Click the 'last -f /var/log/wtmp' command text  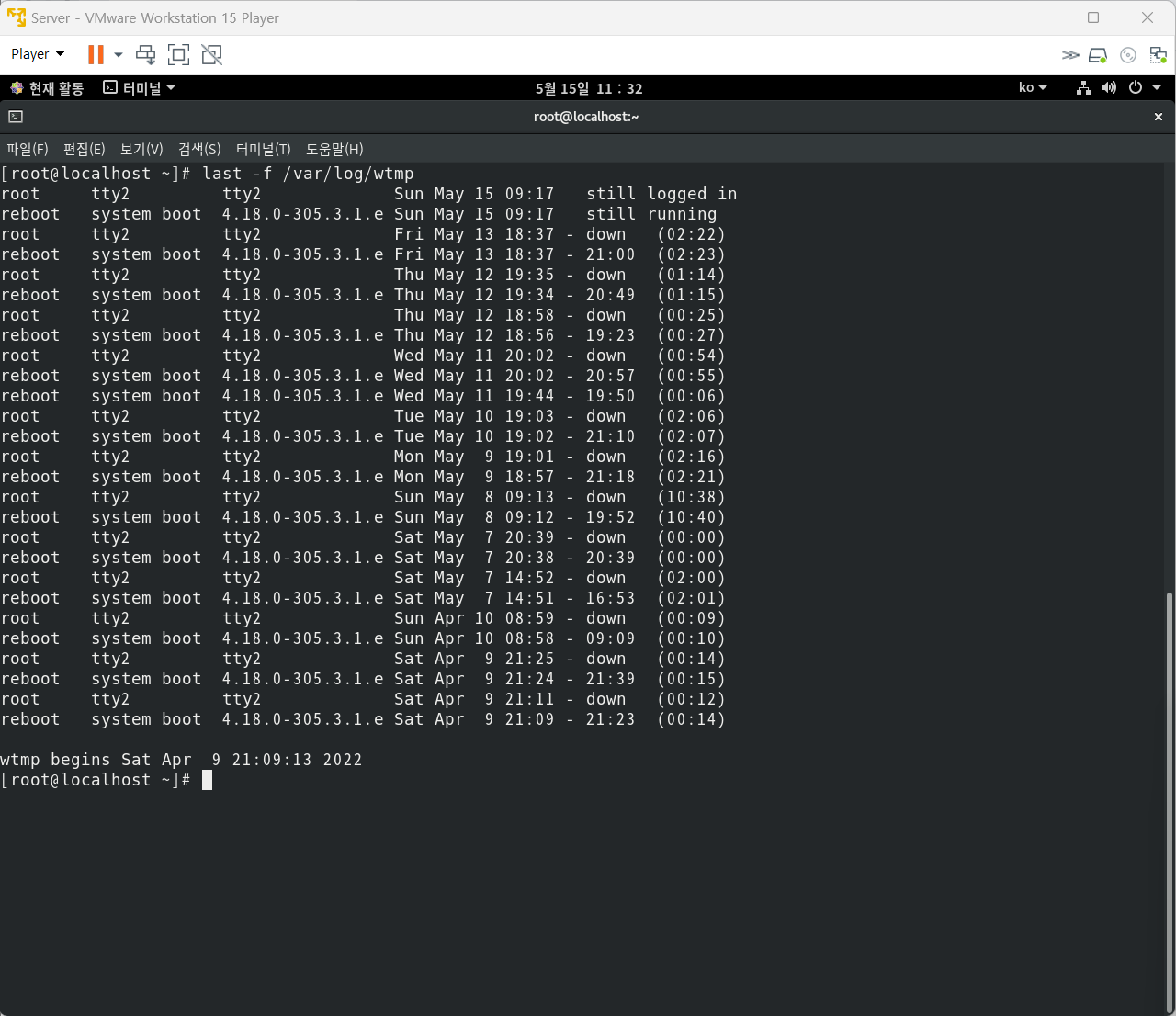(308, 174)
